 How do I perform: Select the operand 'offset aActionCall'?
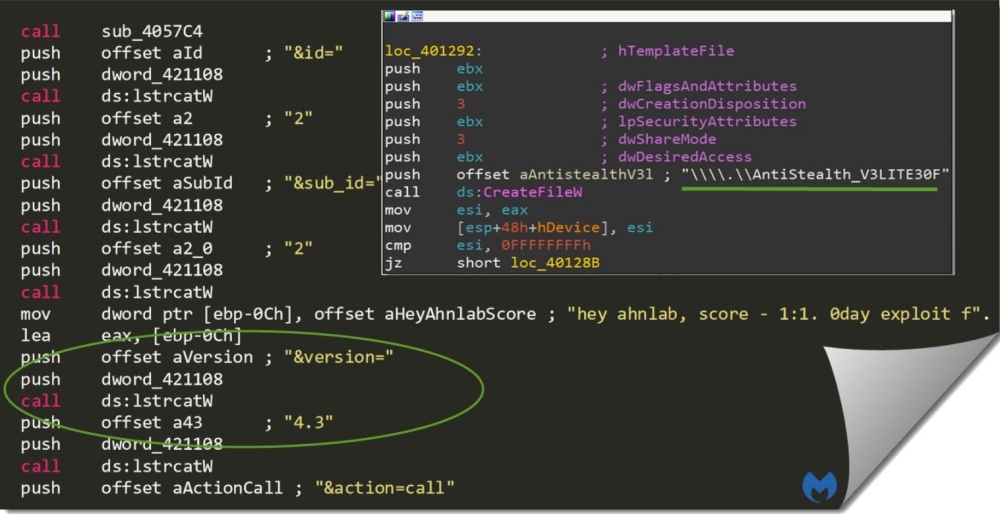(x=191, y=488)
